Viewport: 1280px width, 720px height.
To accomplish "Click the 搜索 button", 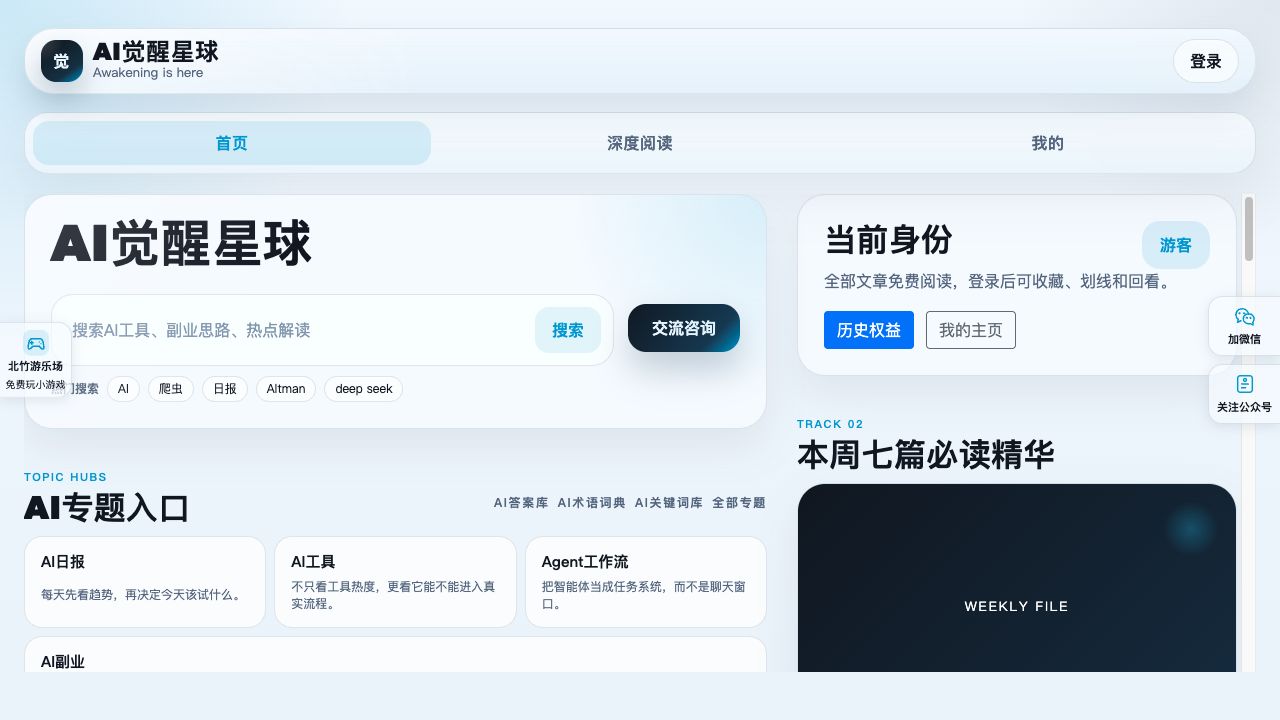I will [568, 330].
